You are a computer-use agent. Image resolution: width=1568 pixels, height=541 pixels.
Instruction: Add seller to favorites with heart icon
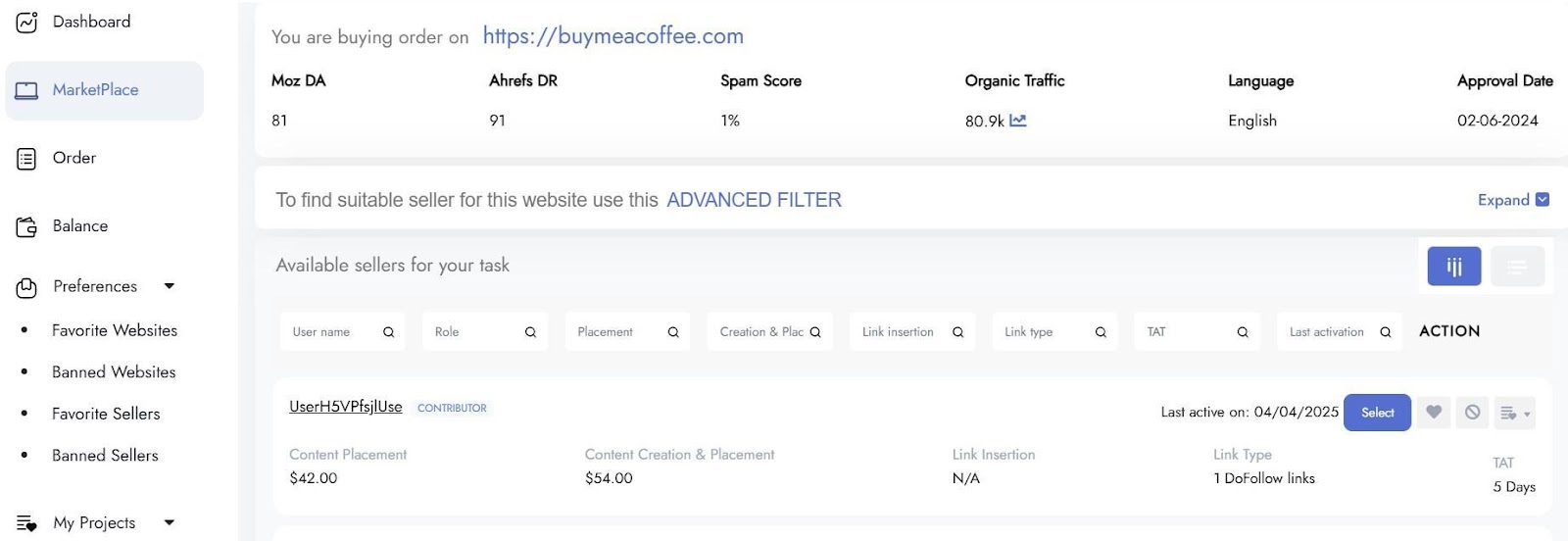coord(1434,413)
